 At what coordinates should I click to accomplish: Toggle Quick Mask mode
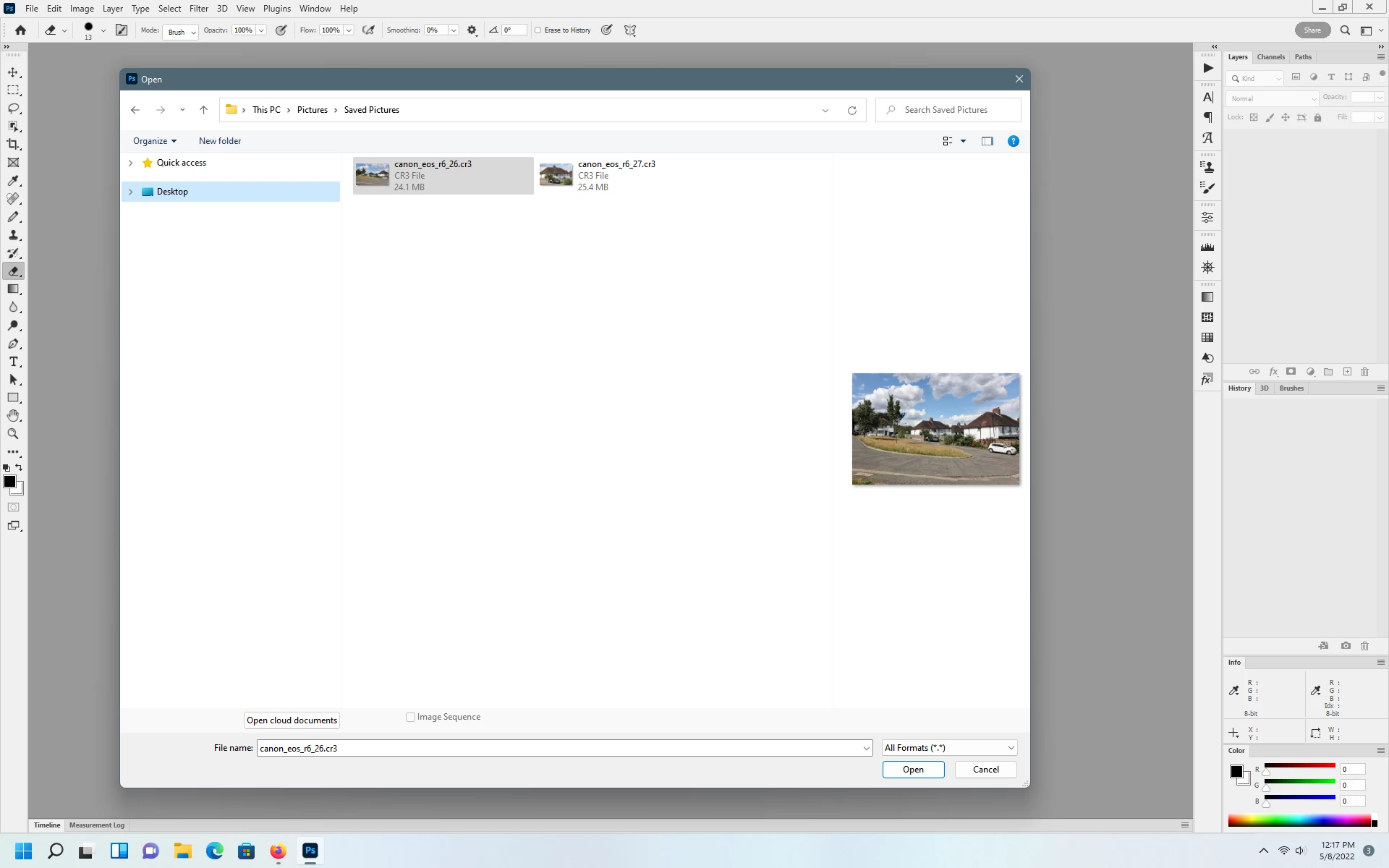[13, 507]
